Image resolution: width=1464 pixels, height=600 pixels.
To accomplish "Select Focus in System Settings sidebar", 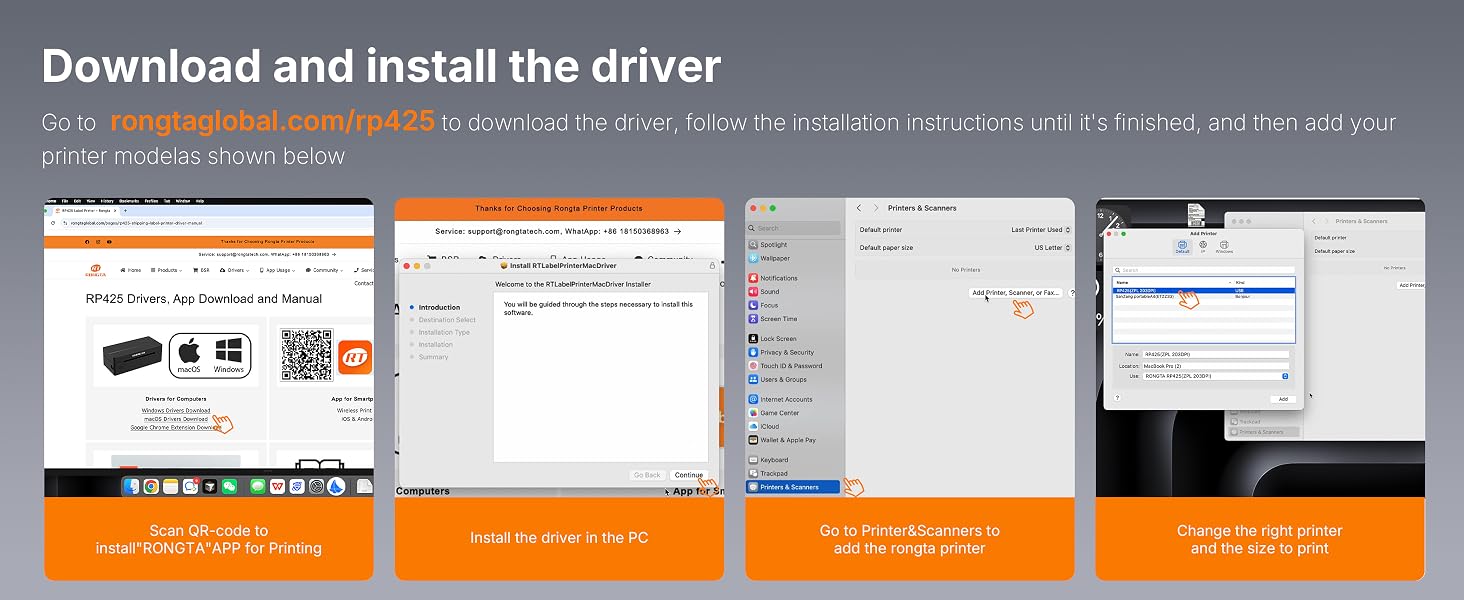I will coord(764,305).
